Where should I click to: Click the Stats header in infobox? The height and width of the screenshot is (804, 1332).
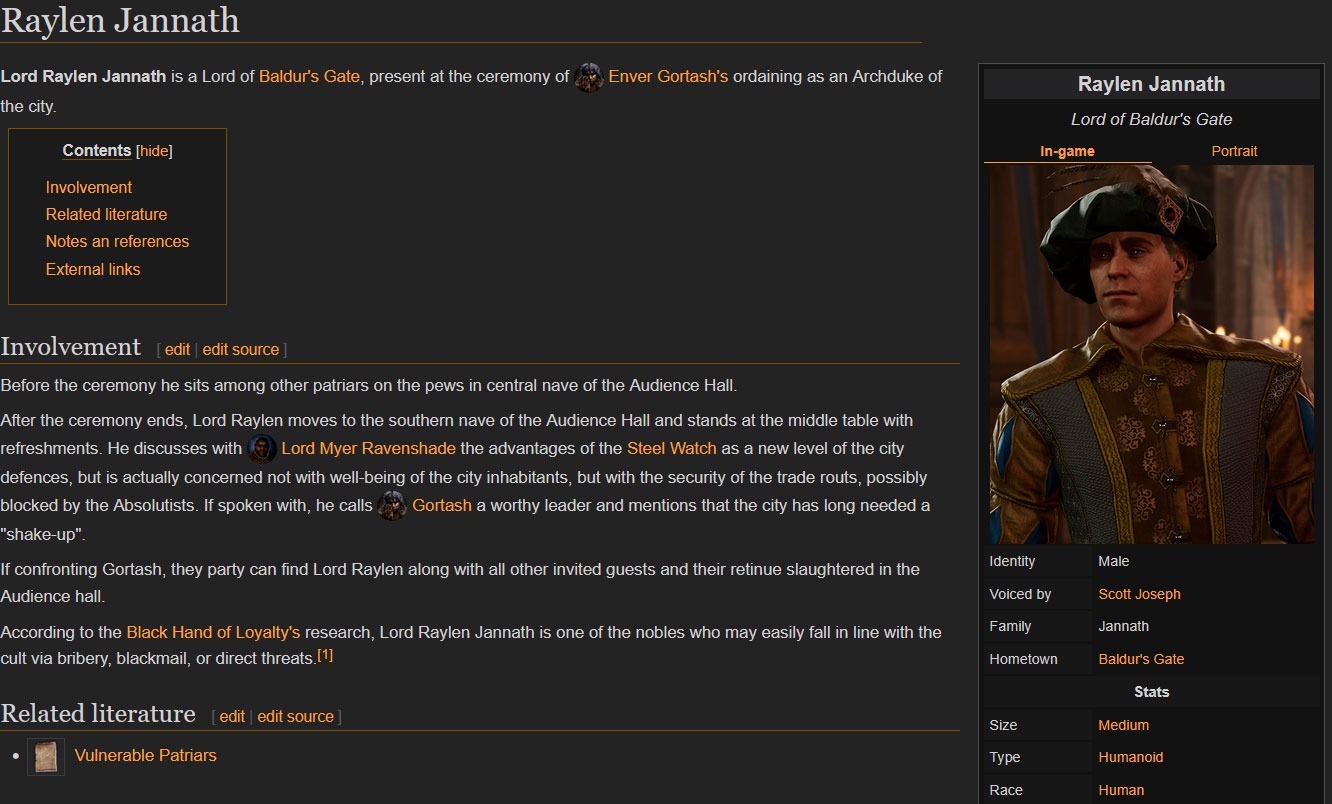point(1151,692)
